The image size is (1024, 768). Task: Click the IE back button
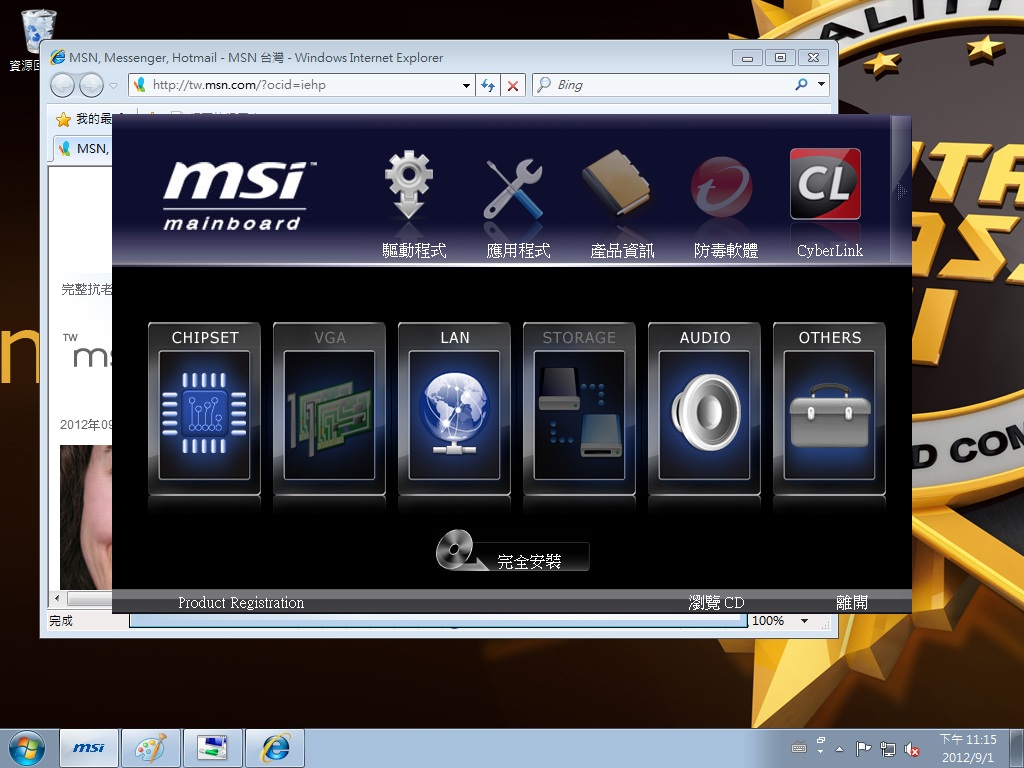click(63, 85)
